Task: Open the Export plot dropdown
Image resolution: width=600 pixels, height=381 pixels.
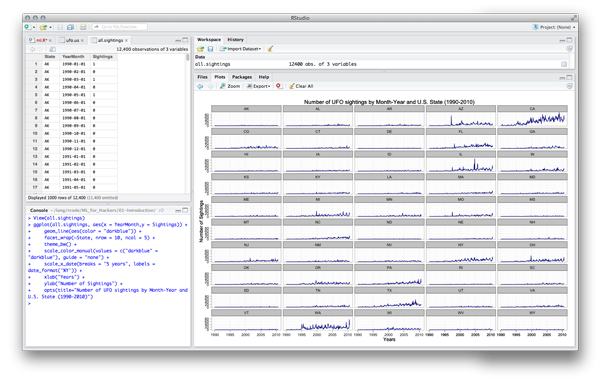Action: click(258, 86)
